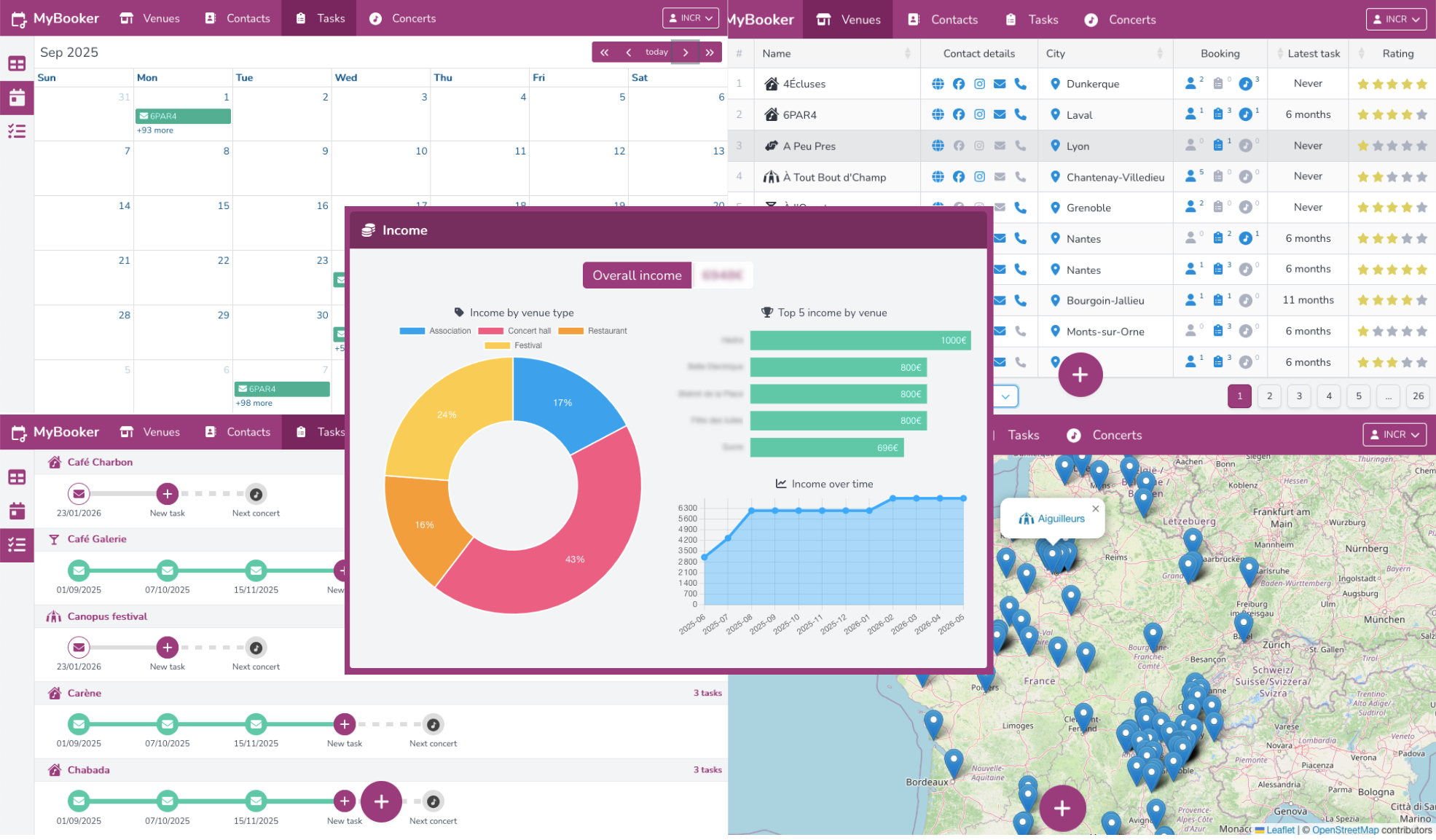Click Chabada Next concert icon
1436x840 pixels.
[433, 801]
